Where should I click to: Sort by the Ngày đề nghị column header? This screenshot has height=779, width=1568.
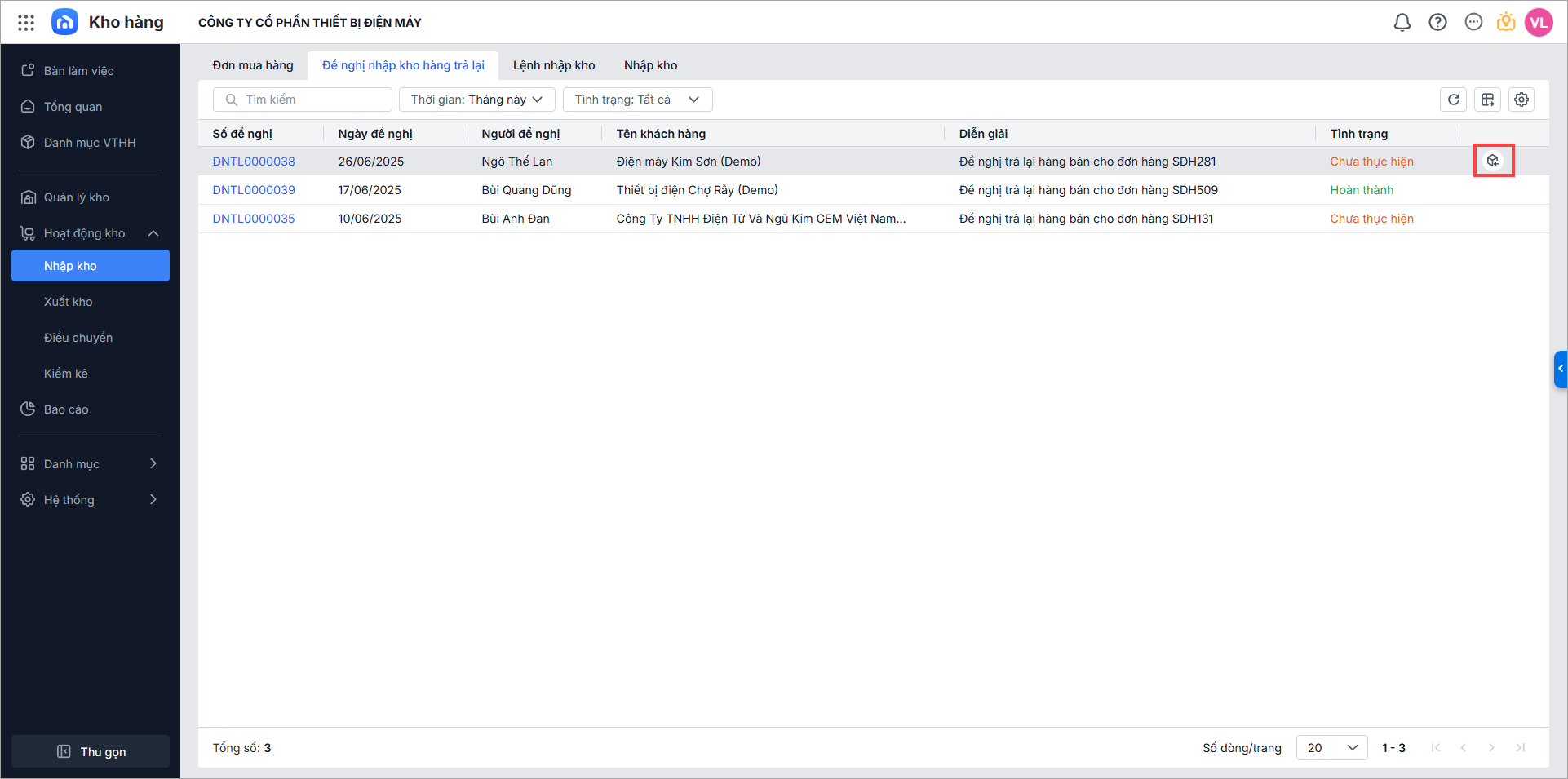[x=375, y=134]
